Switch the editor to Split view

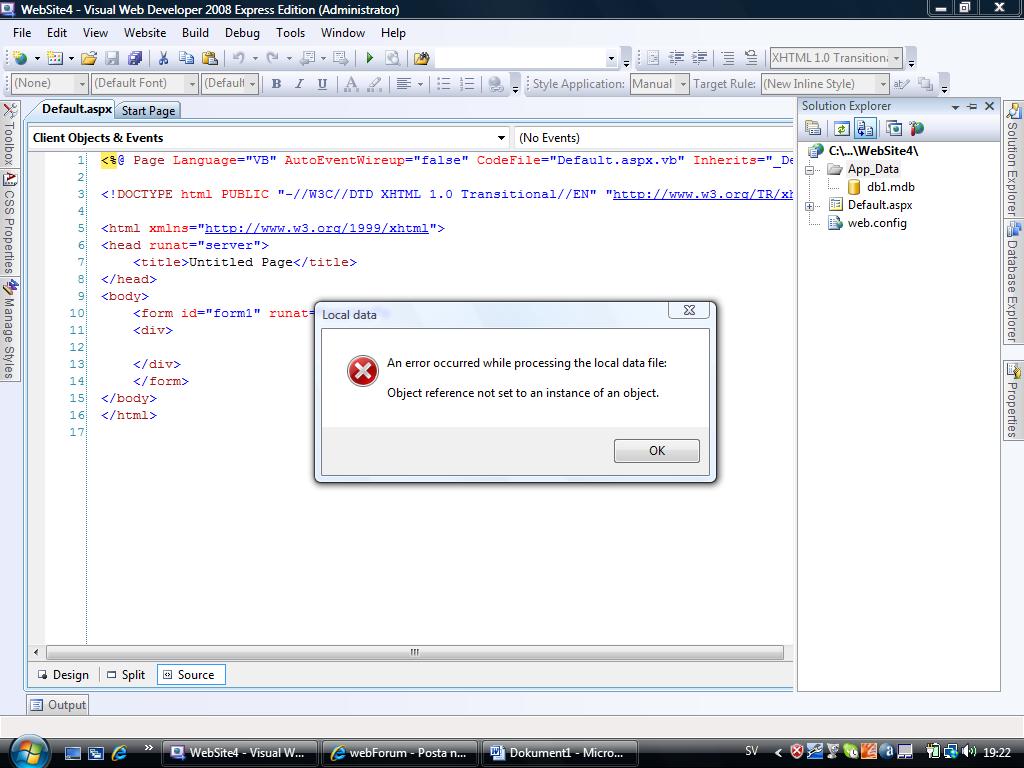click(x=126, y=675)
